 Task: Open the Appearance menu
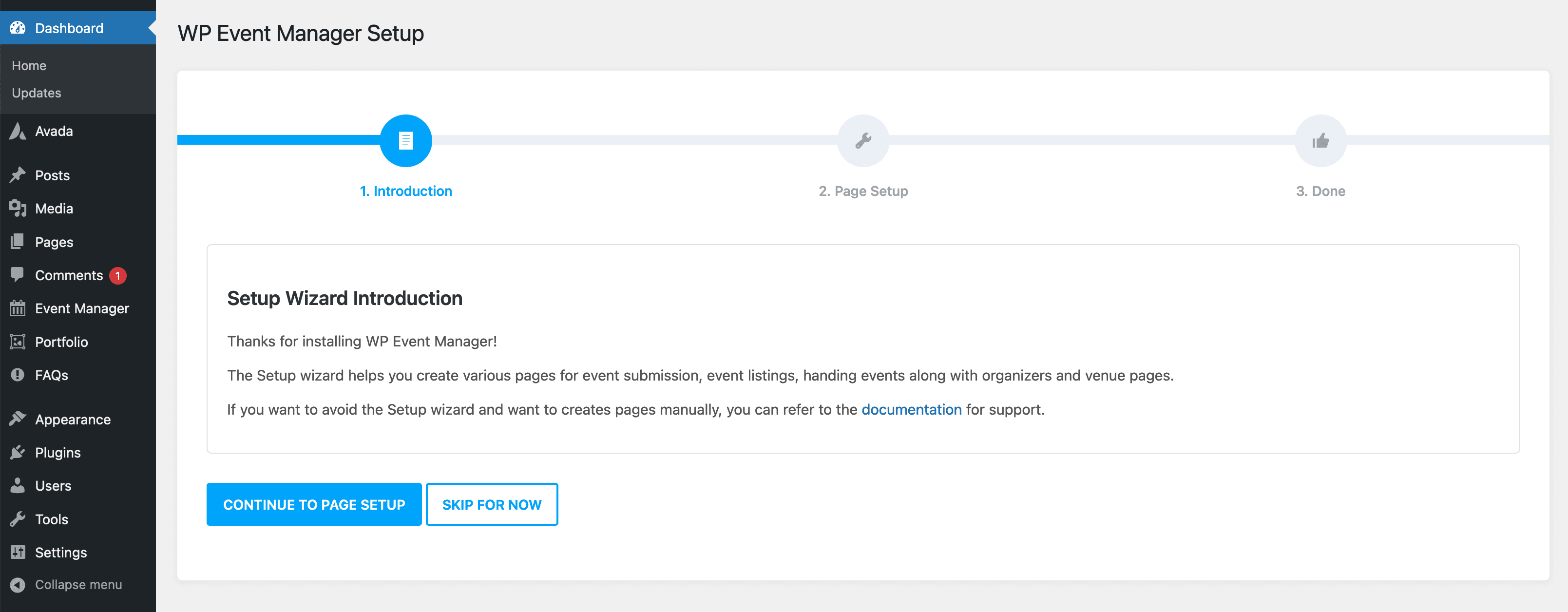(78, 419)
